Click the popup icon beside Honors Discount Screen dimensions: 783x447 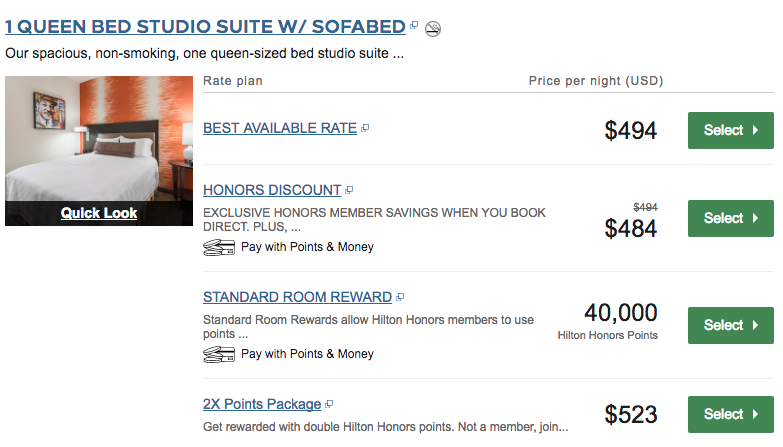pos(349,189)
